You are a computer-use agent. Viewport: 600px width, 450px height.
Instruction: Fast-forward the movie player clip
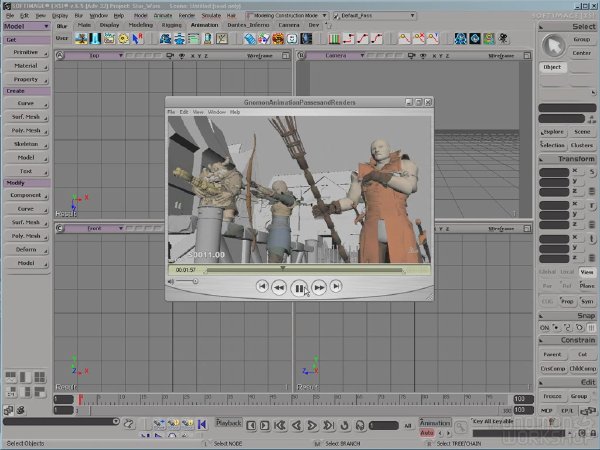coord(319,287)
